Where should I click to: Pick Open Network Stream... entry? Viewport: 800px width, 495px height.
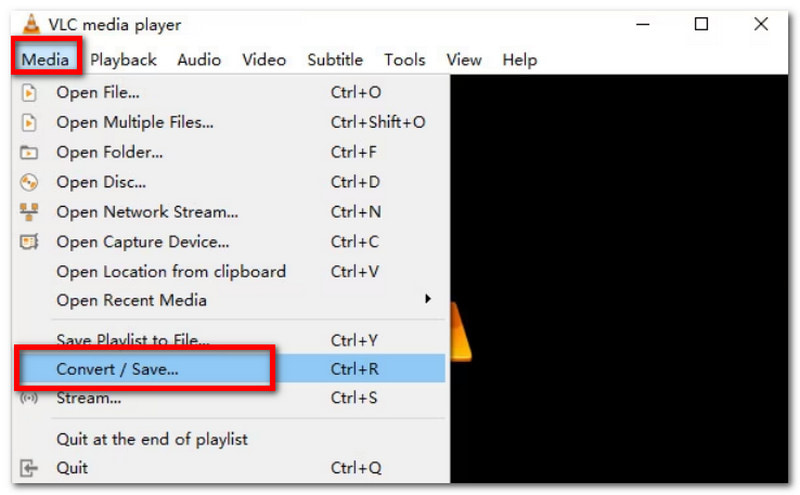pos(231,212)
